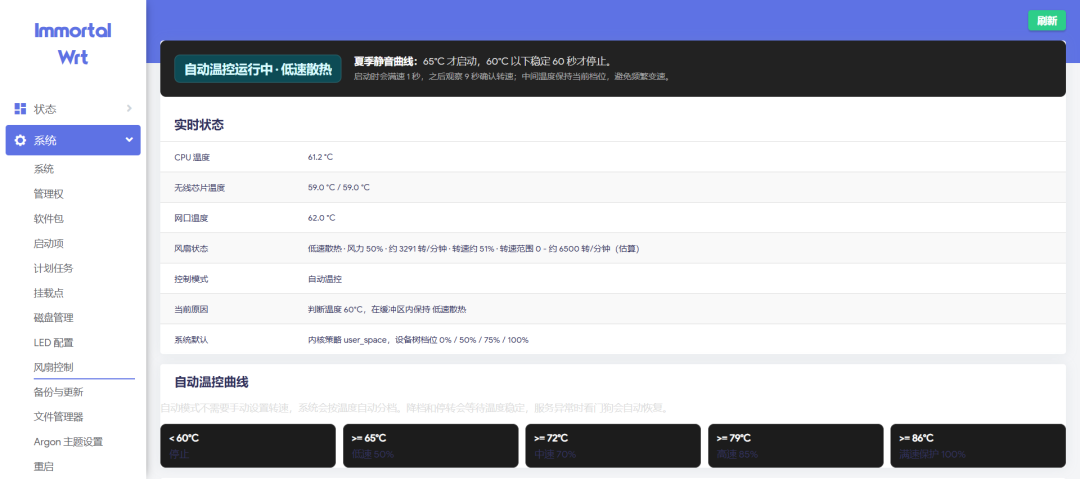The image size is (1080, 479).
Task: Click the 风扇状态 row label
Action: [x=191, y=248]
